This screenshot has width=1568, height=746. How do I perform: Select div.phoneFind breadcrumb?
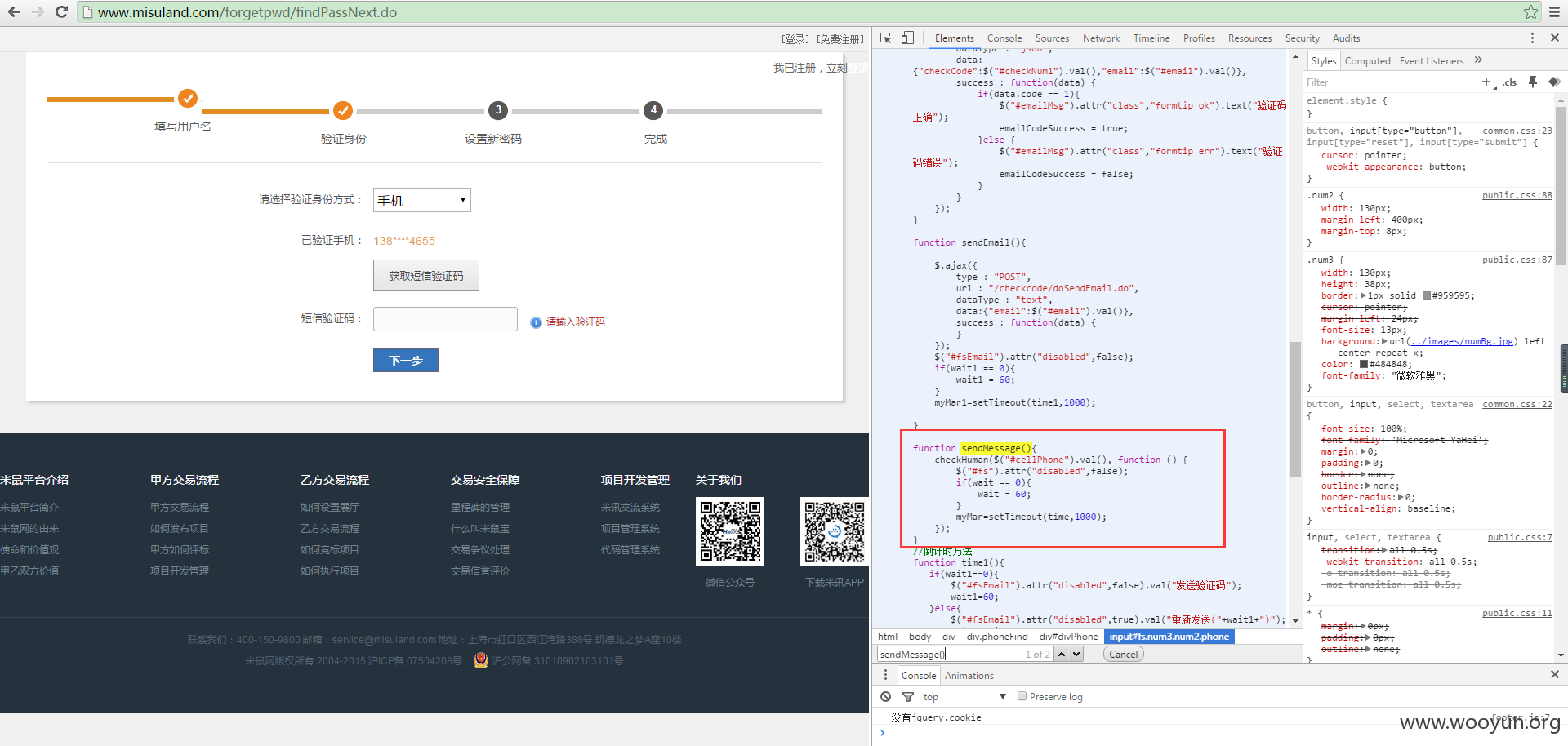point(997,637)
